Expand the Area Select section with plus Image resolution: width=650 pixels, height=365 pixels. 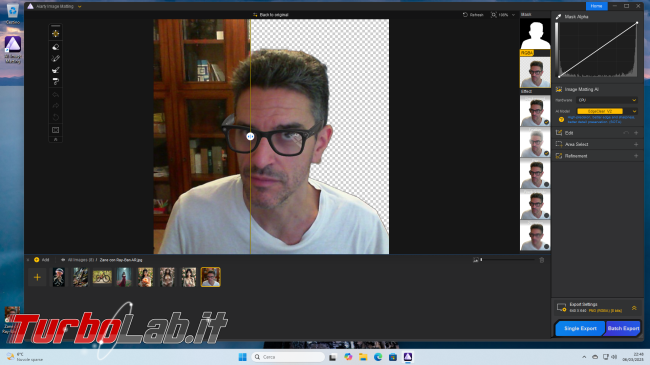pos(636,144)
